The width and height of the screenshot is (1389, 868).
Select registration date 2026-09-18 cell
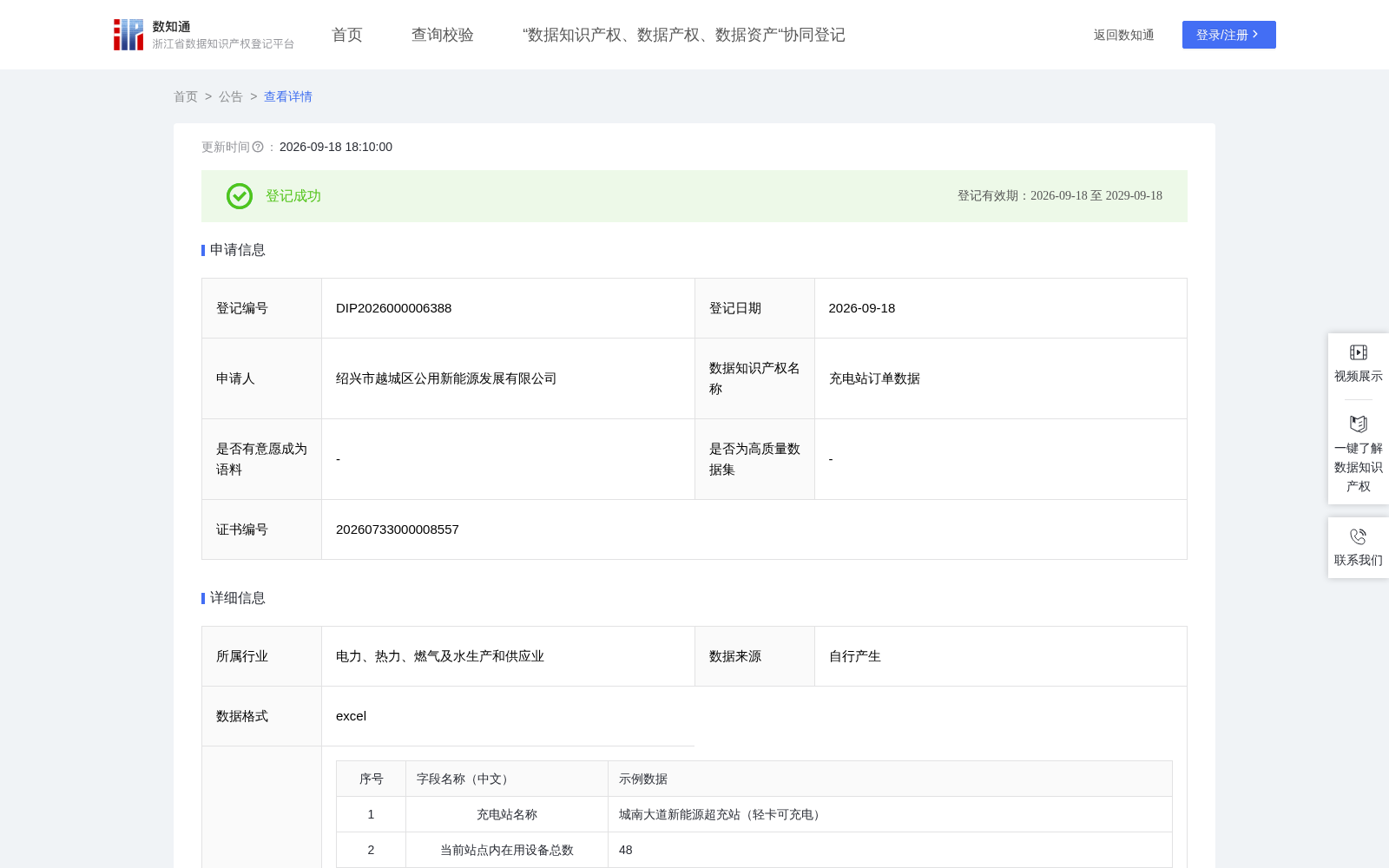point(1001,308)
